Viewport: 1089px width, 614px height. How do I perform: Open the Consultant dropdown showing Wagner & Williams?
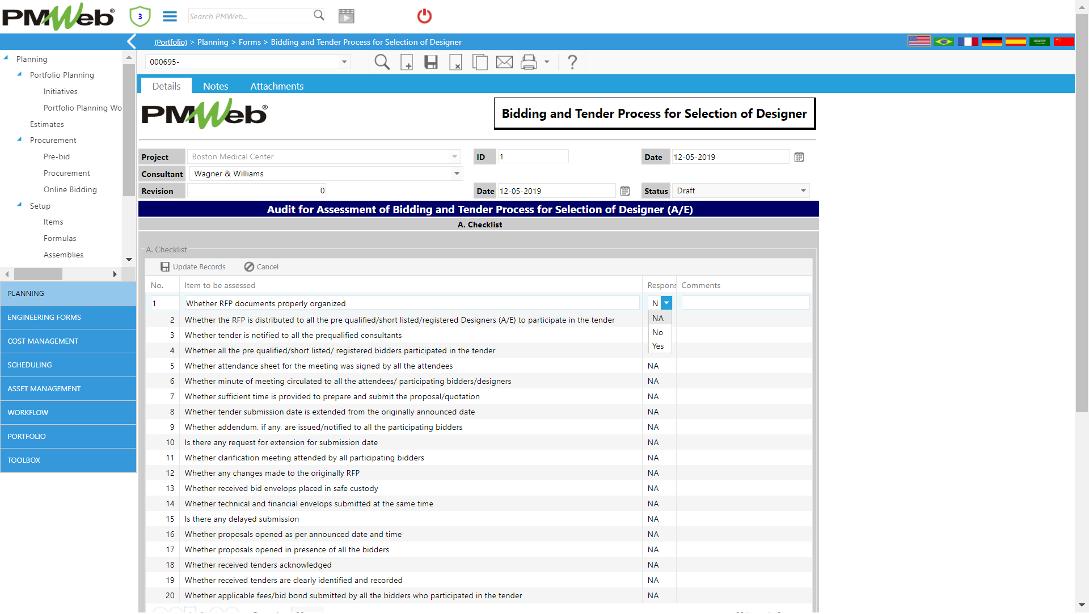[x=456, y=174]
